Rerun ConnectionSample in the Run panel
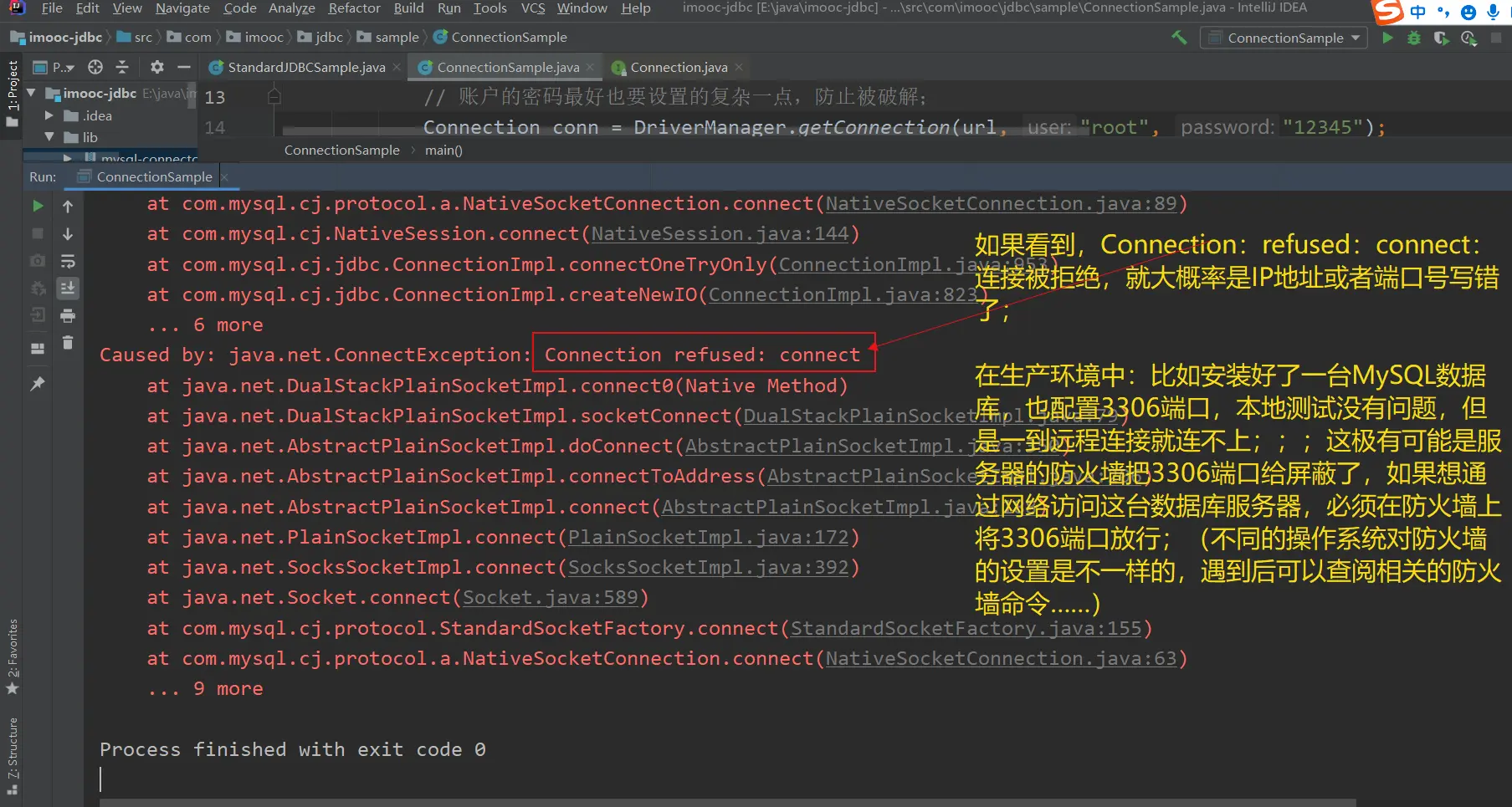The height and width of the screenshot is (807, 1512). tap(38, 206)
